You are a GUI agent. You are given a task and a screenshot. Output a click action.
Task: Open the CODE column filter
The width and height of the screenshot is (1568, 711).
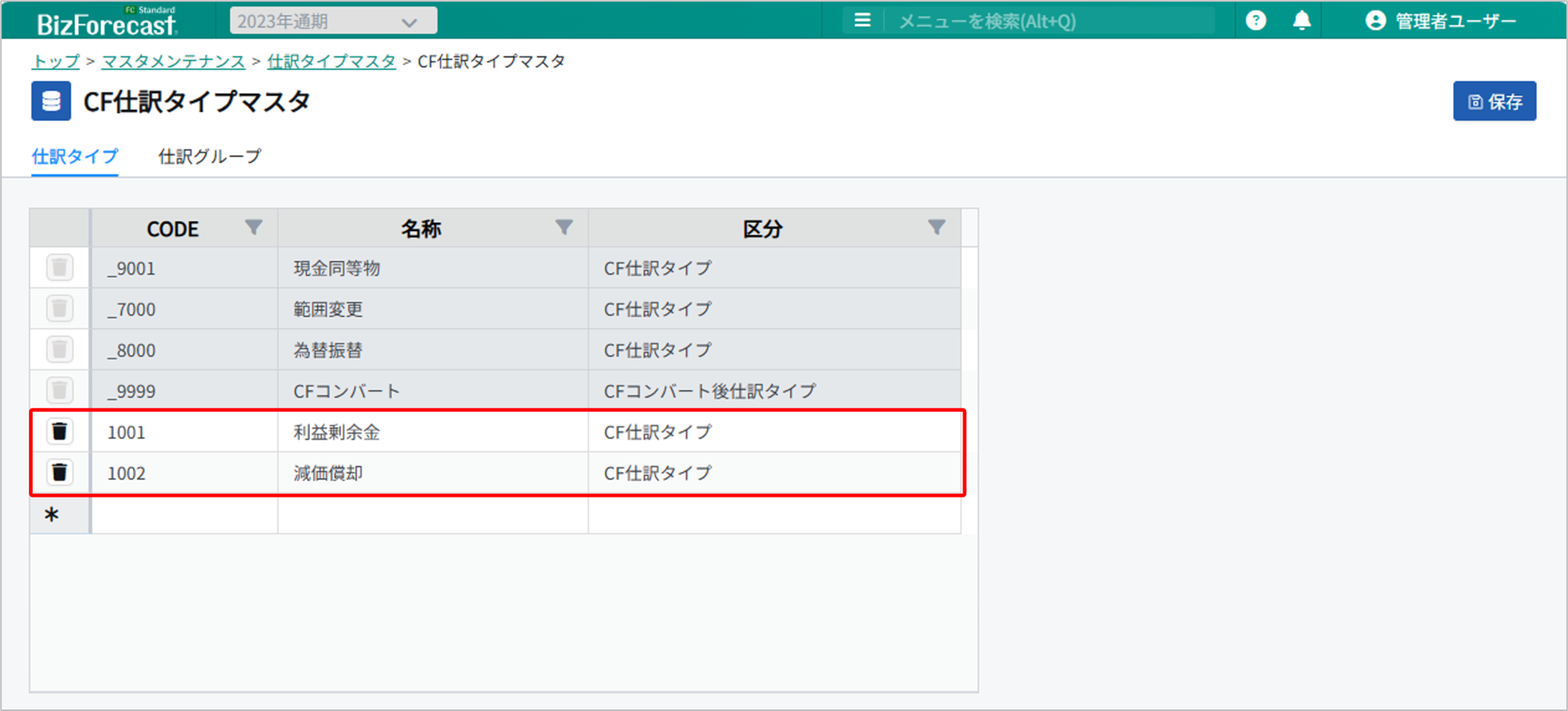(x=254, y=228)
